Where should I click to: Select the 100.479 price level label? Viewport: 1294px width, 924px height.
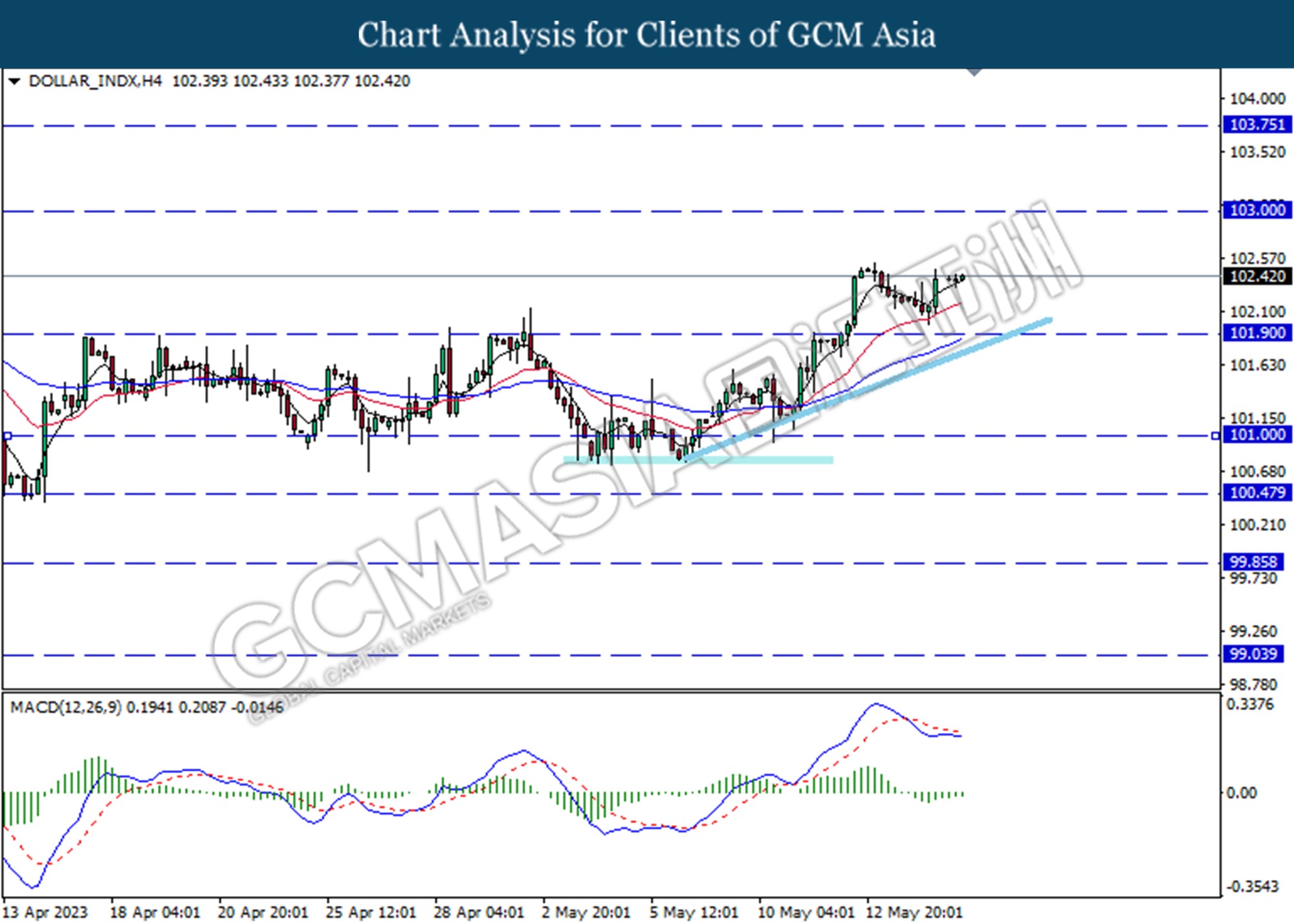[x=1256, y=492]
